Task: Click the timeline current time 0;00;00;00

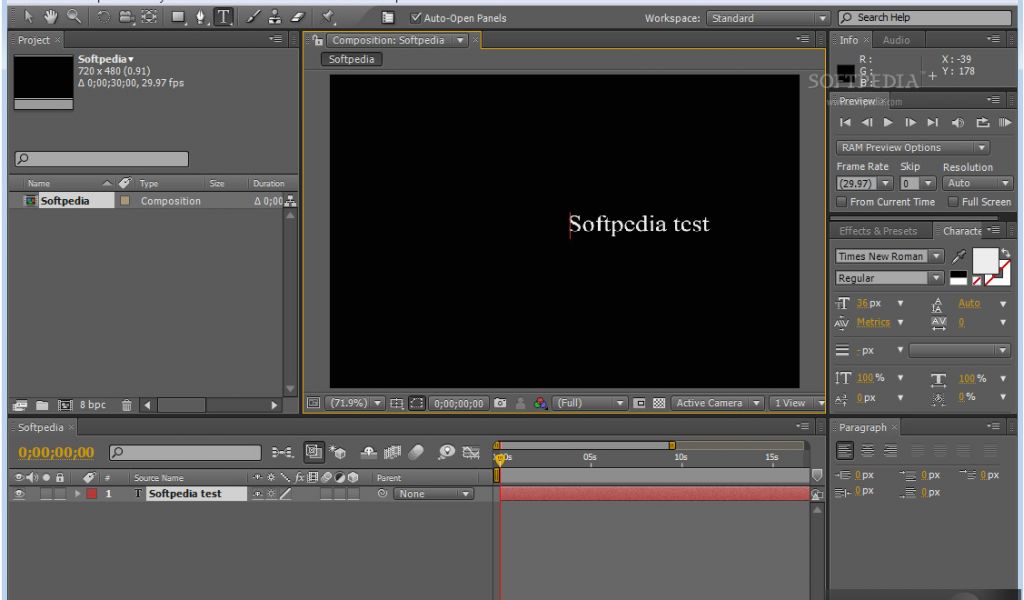Action: [56, 452]
